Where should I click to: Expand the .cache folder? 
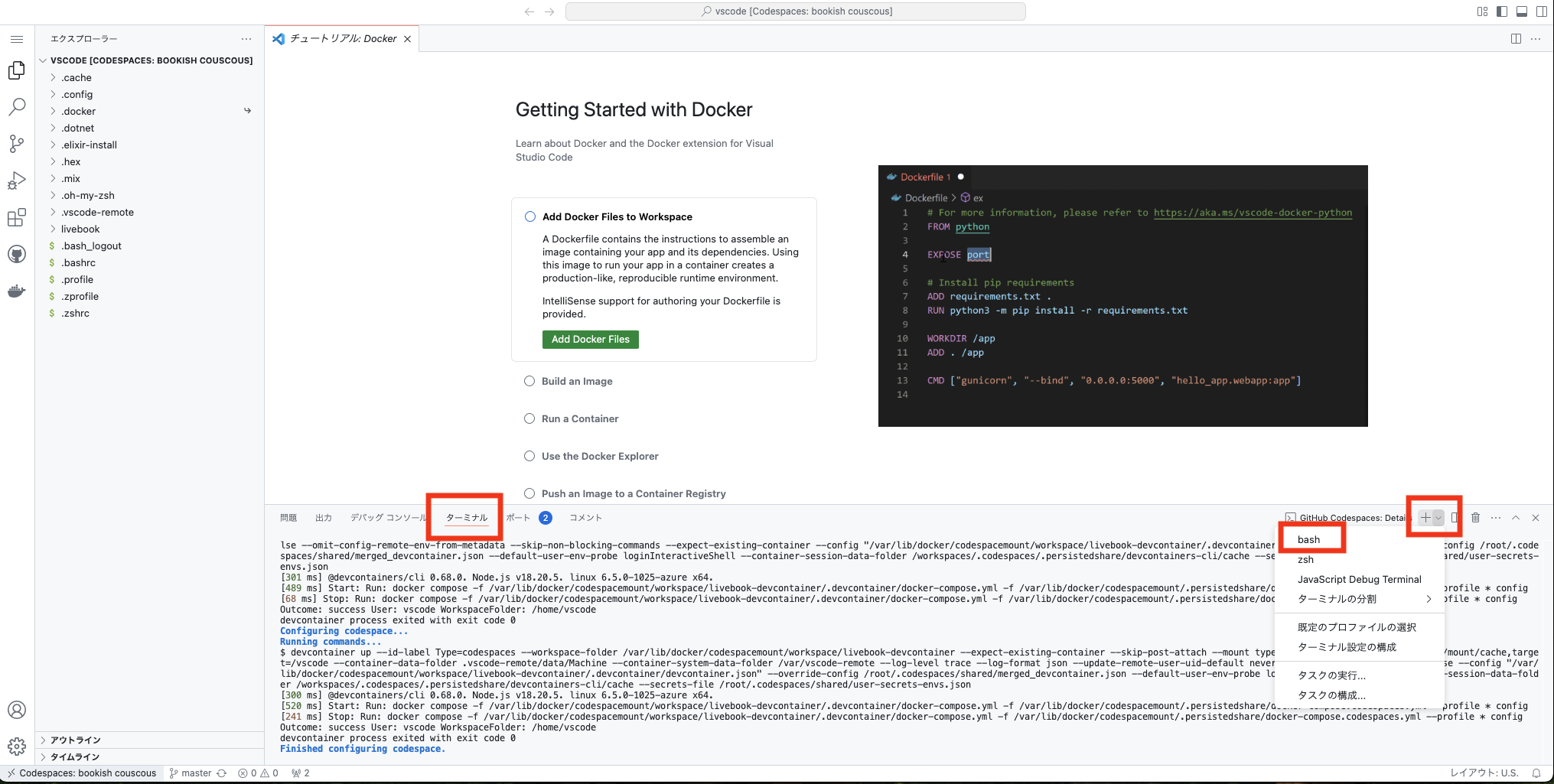click(149, 78)
